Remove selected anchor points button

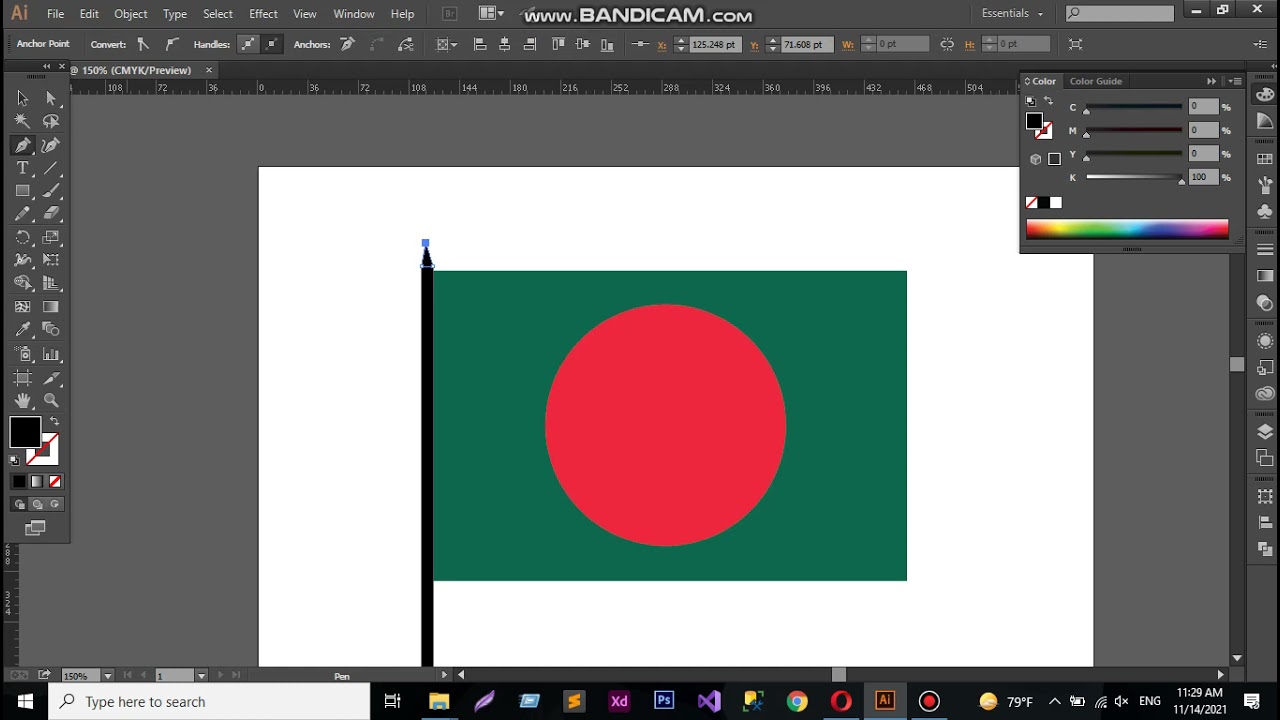coord(347,44)
